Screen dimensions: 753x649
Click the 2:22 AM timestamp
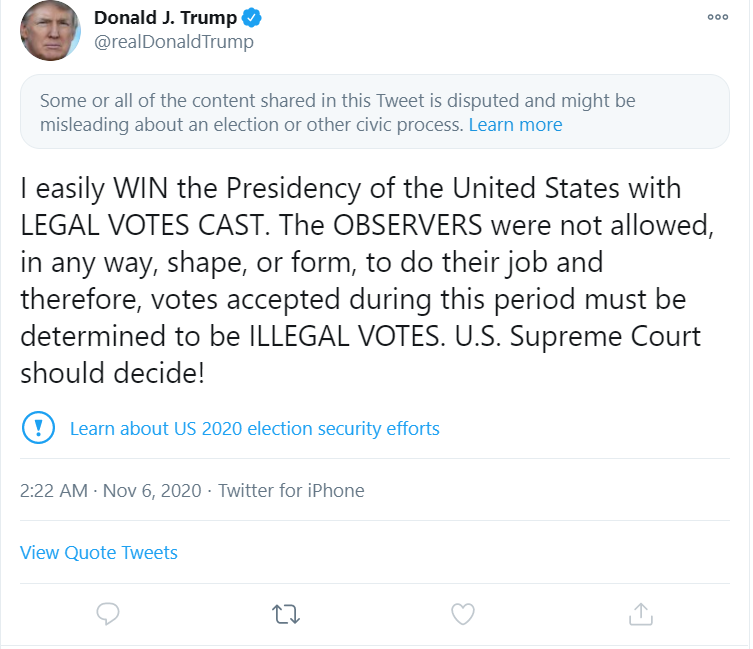pos(54,491)
